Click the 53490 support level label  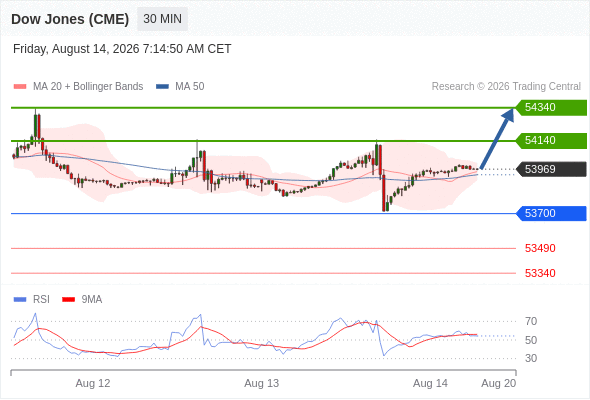[540, 248]
